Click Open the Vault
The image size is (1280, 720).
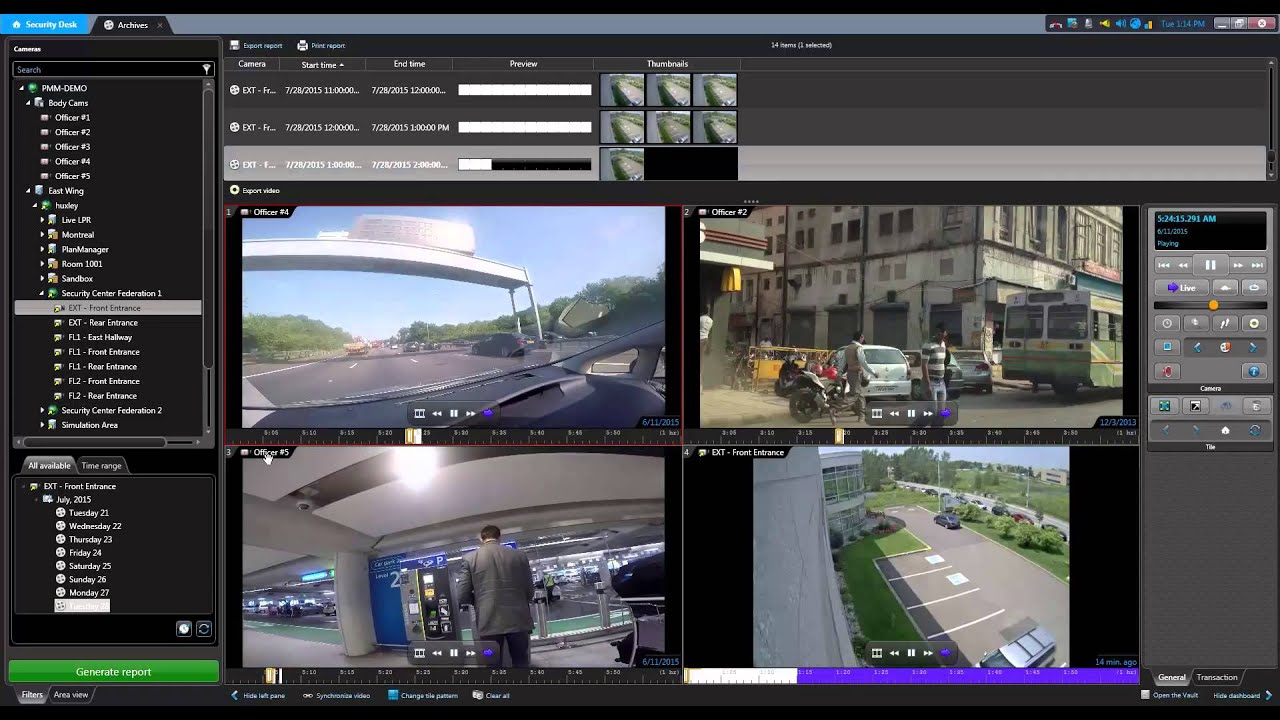click(1169, 695)
